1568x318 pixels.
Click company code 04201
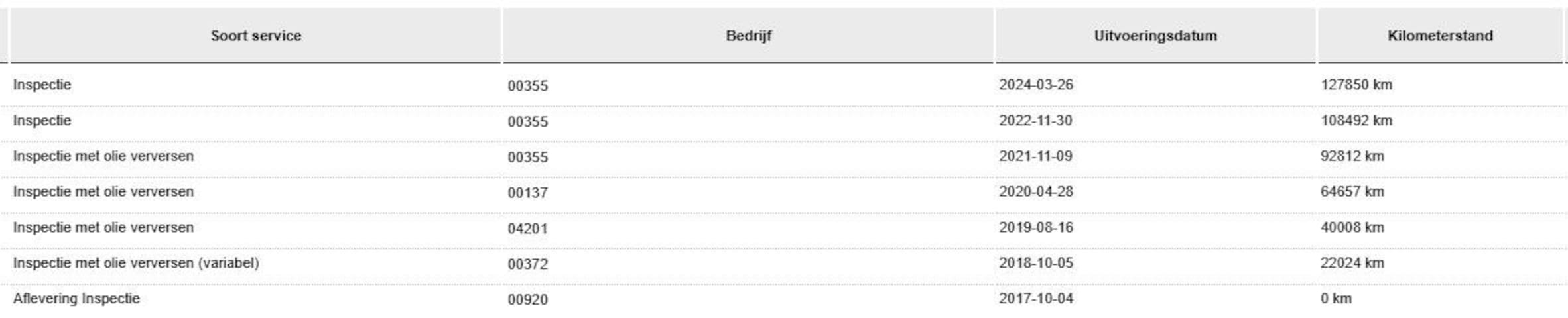(528, 229)
